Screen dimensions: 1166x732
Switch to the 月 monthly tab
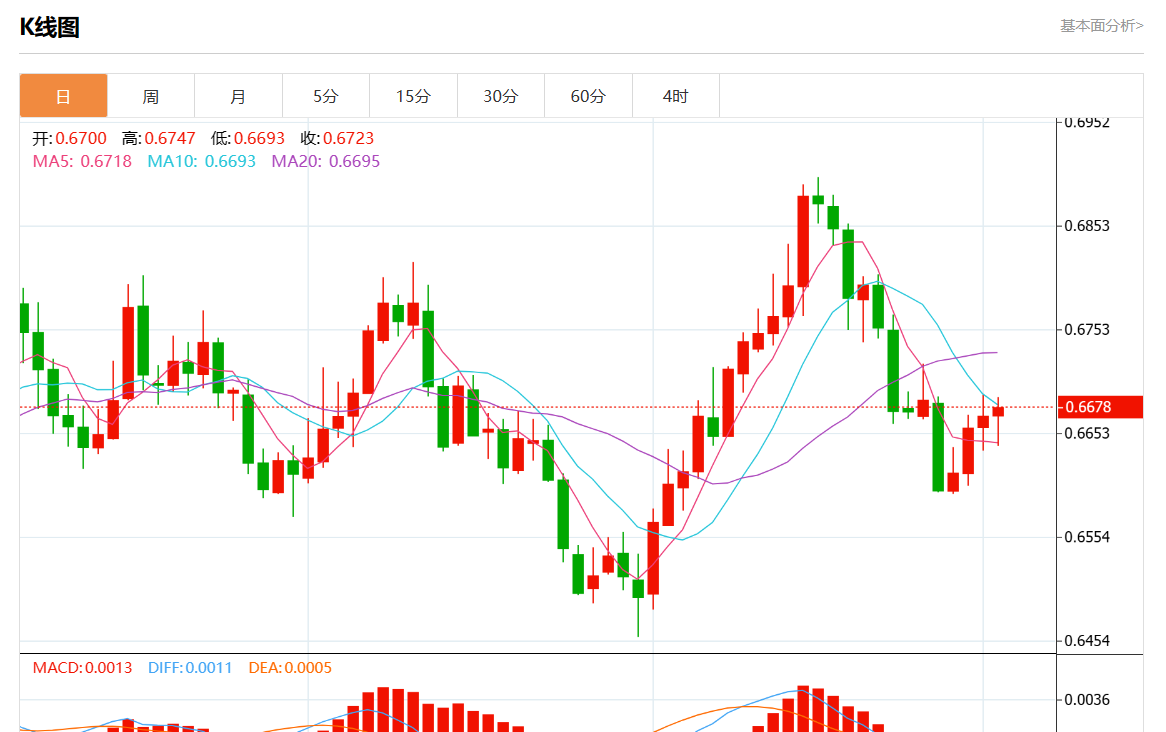(238, 96)
